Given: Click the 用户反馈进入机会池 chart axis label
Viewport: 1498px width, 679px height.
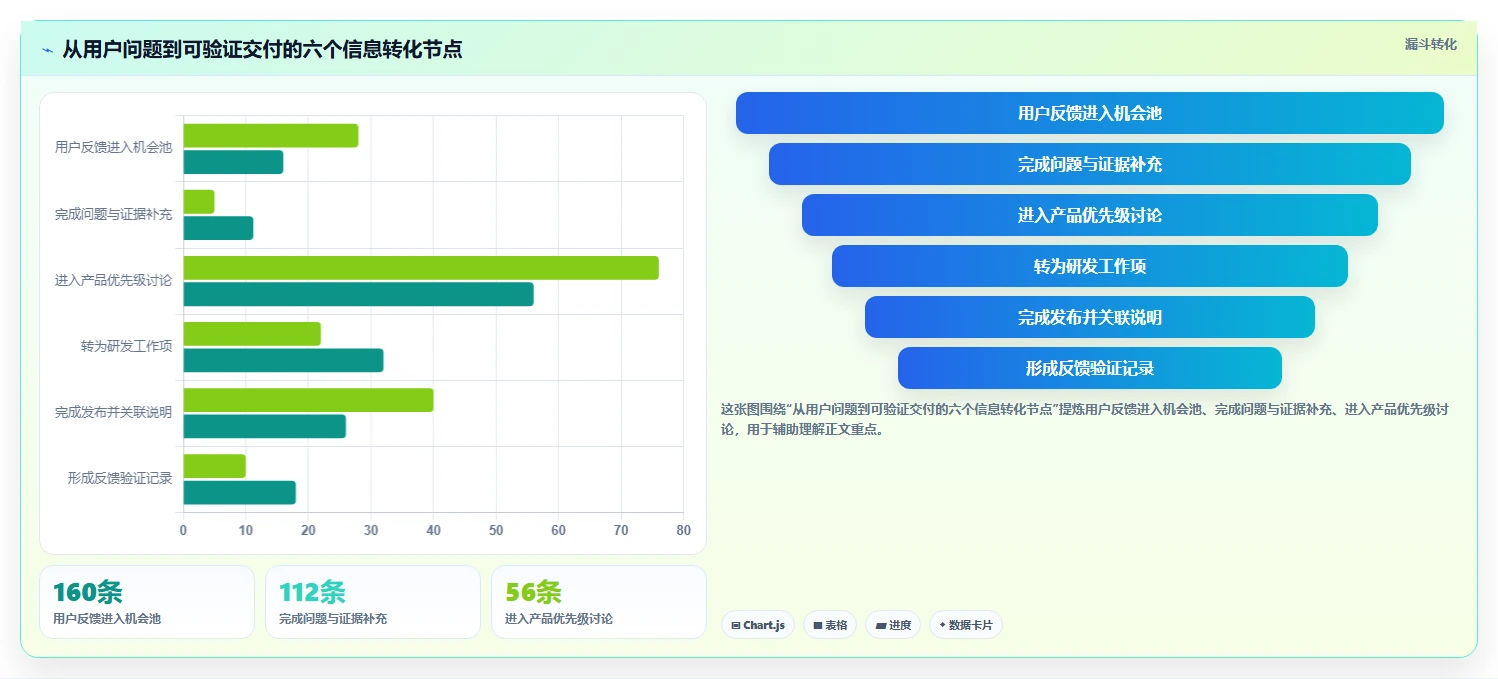Looking at the screenshot, I should (113, 147).
